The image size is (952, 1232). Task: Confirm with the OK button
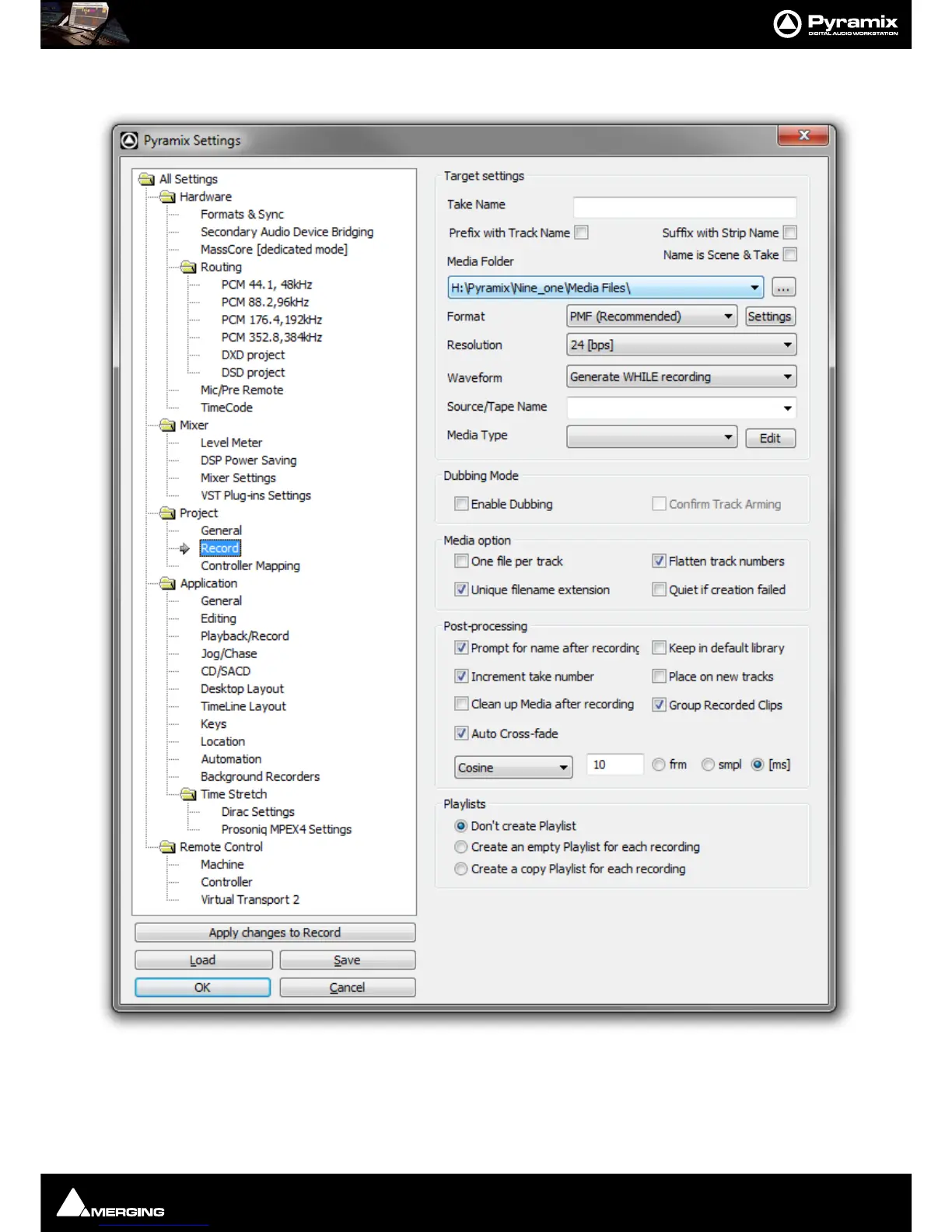pos(202,987)
